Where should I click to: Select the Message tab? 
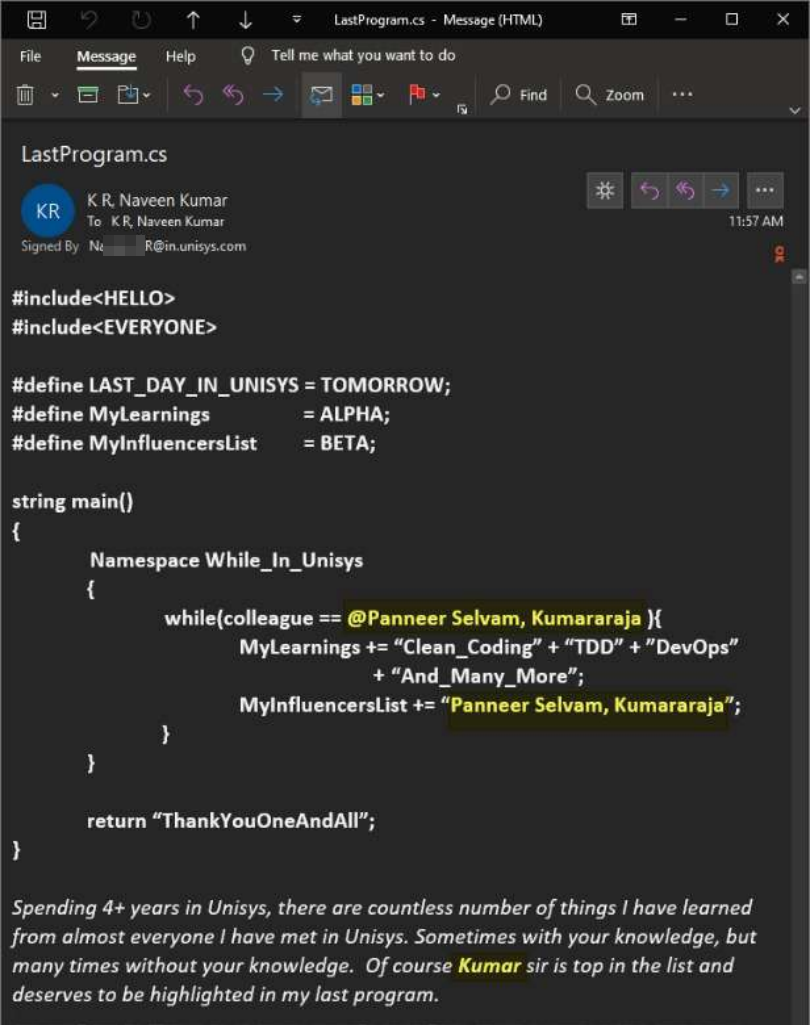click(x=106, y=56)
